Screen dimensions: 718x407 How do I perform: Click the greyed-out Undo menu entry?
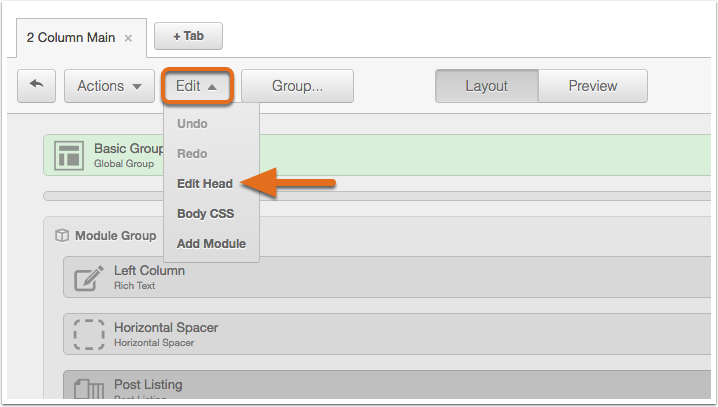click(x=192, y=124)
